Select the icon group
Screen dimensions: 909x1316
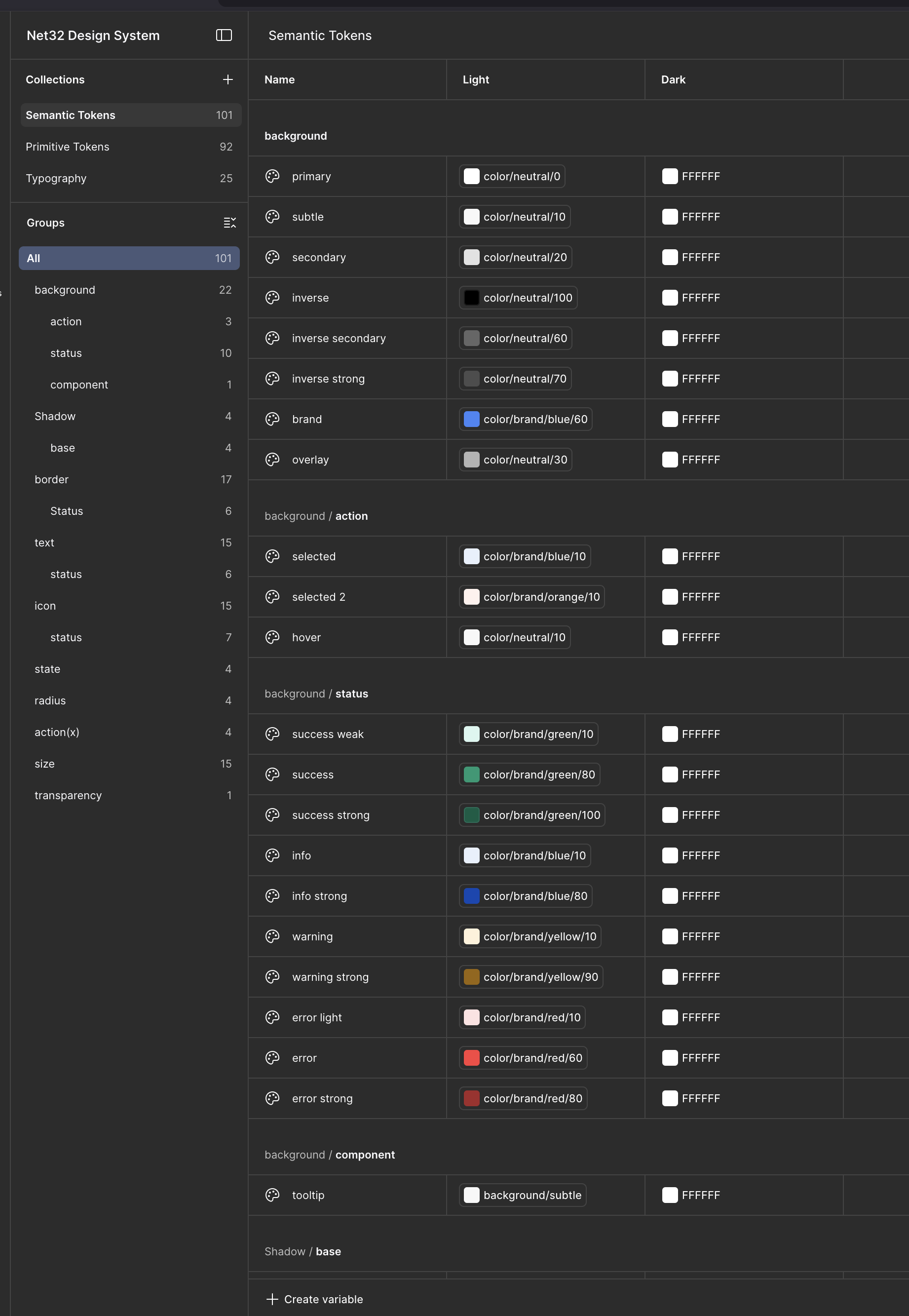[x=129, y=606]
